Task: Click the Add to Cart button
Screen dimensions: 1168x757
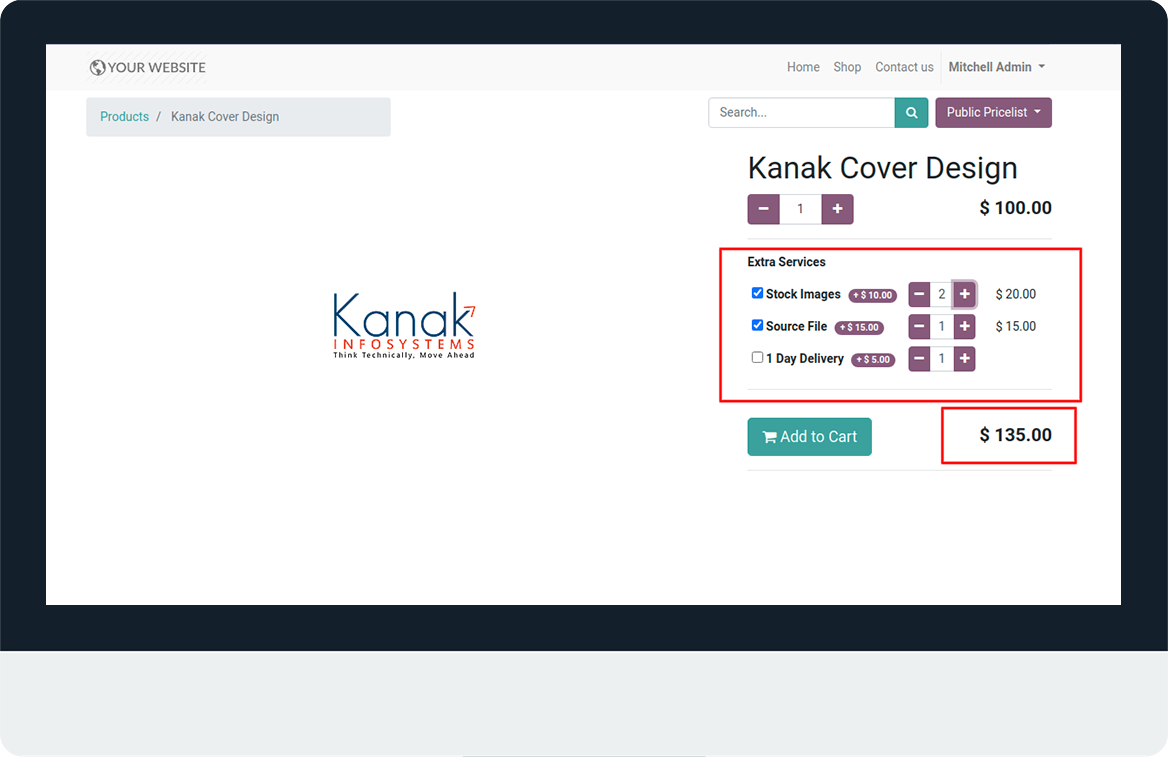Action: pyautogui.click(x=809, y=437)
